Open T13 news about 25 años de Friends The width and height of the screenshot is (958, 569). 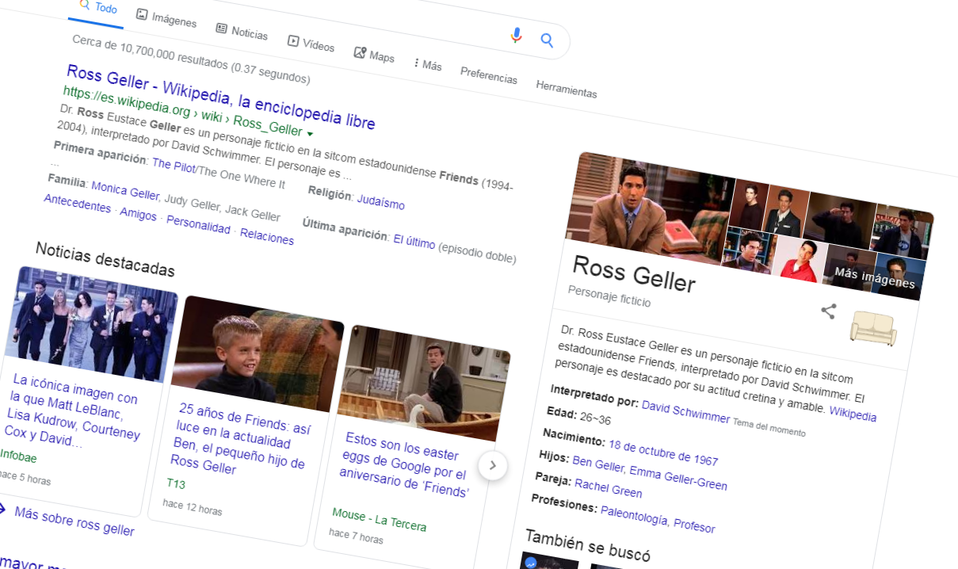(240, 438)
